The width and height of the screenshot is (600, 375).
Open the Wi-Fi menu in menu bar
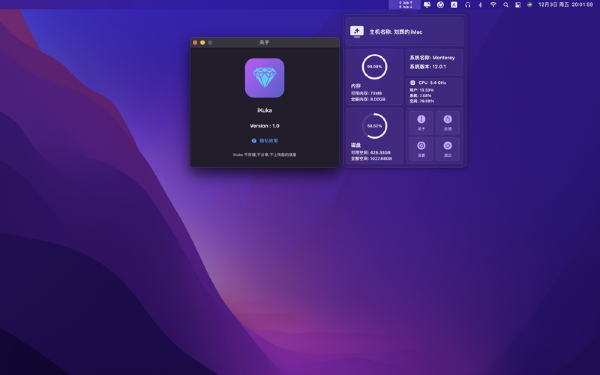(493, 5)
